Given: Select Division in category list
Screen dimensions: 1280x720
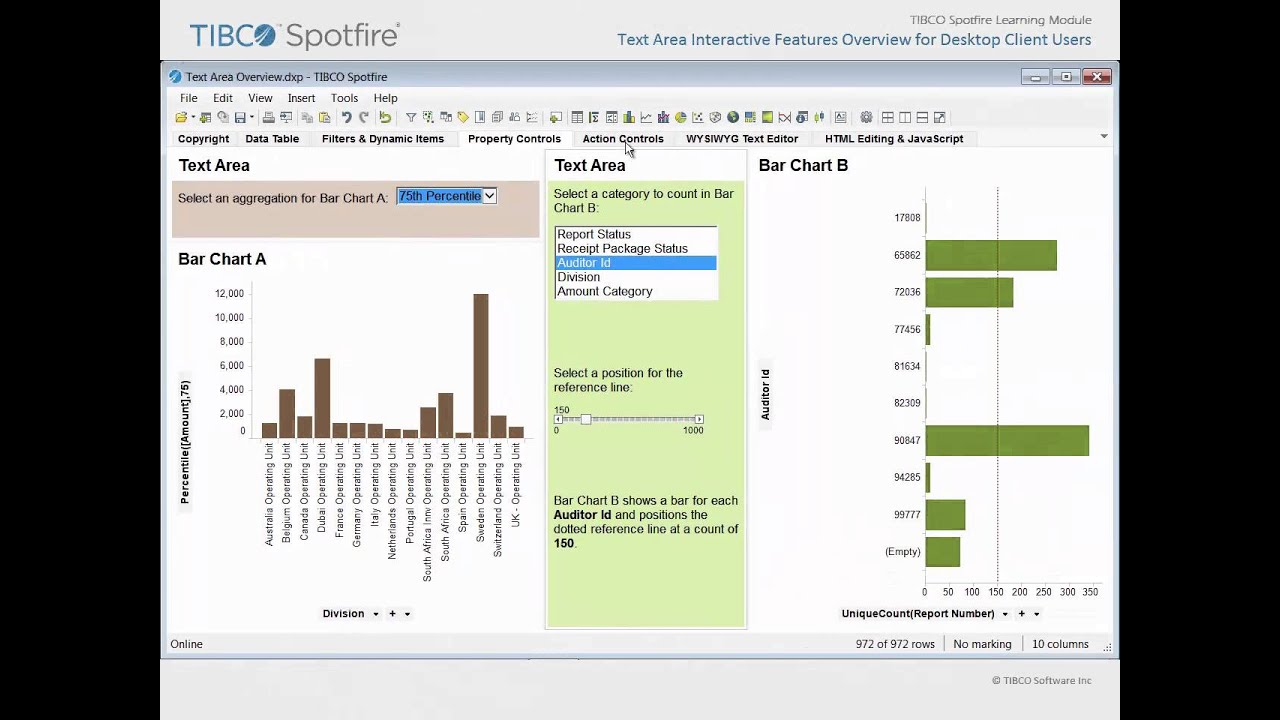Looking at the screenshot, I should point(636,277).
